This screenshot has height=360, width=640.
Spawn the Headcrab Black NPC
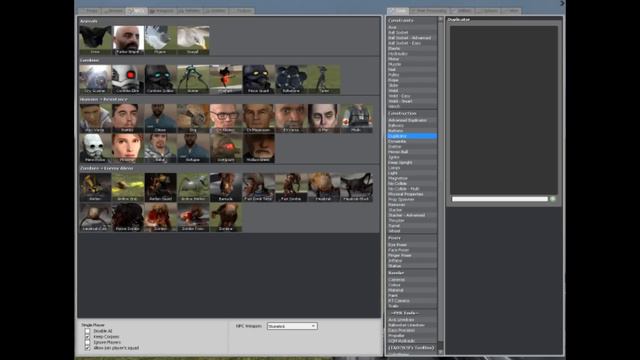[x=356, y=187]
